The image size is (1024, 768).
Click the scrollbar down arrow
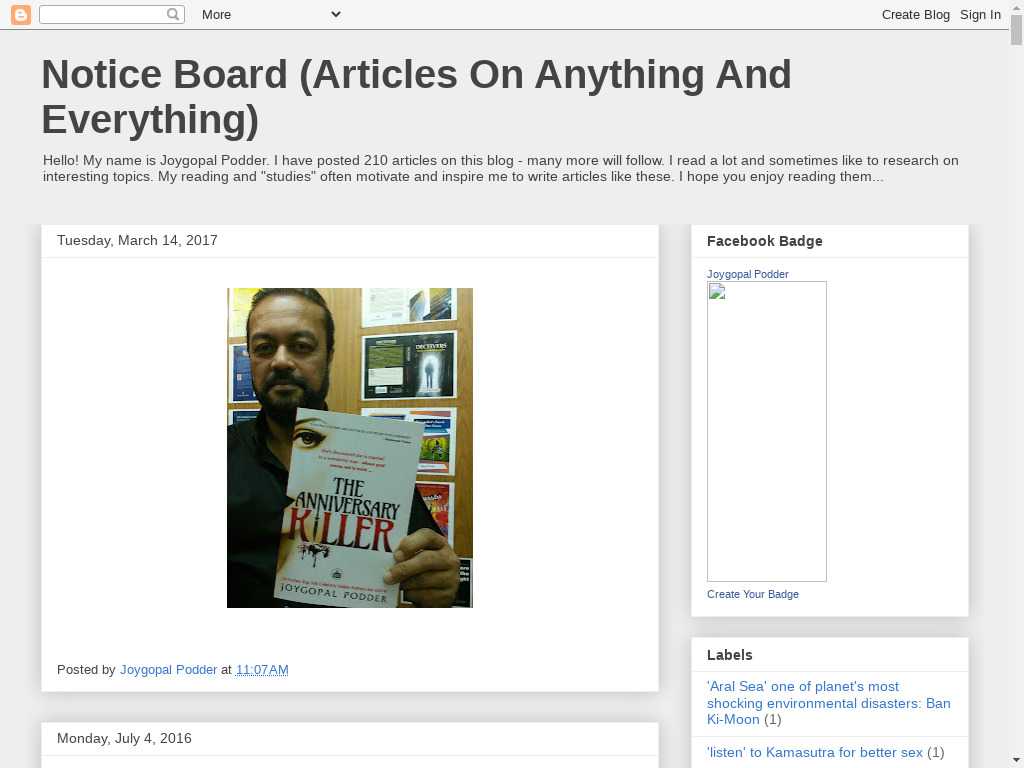pyautogui.click(x=1016, y=760)
